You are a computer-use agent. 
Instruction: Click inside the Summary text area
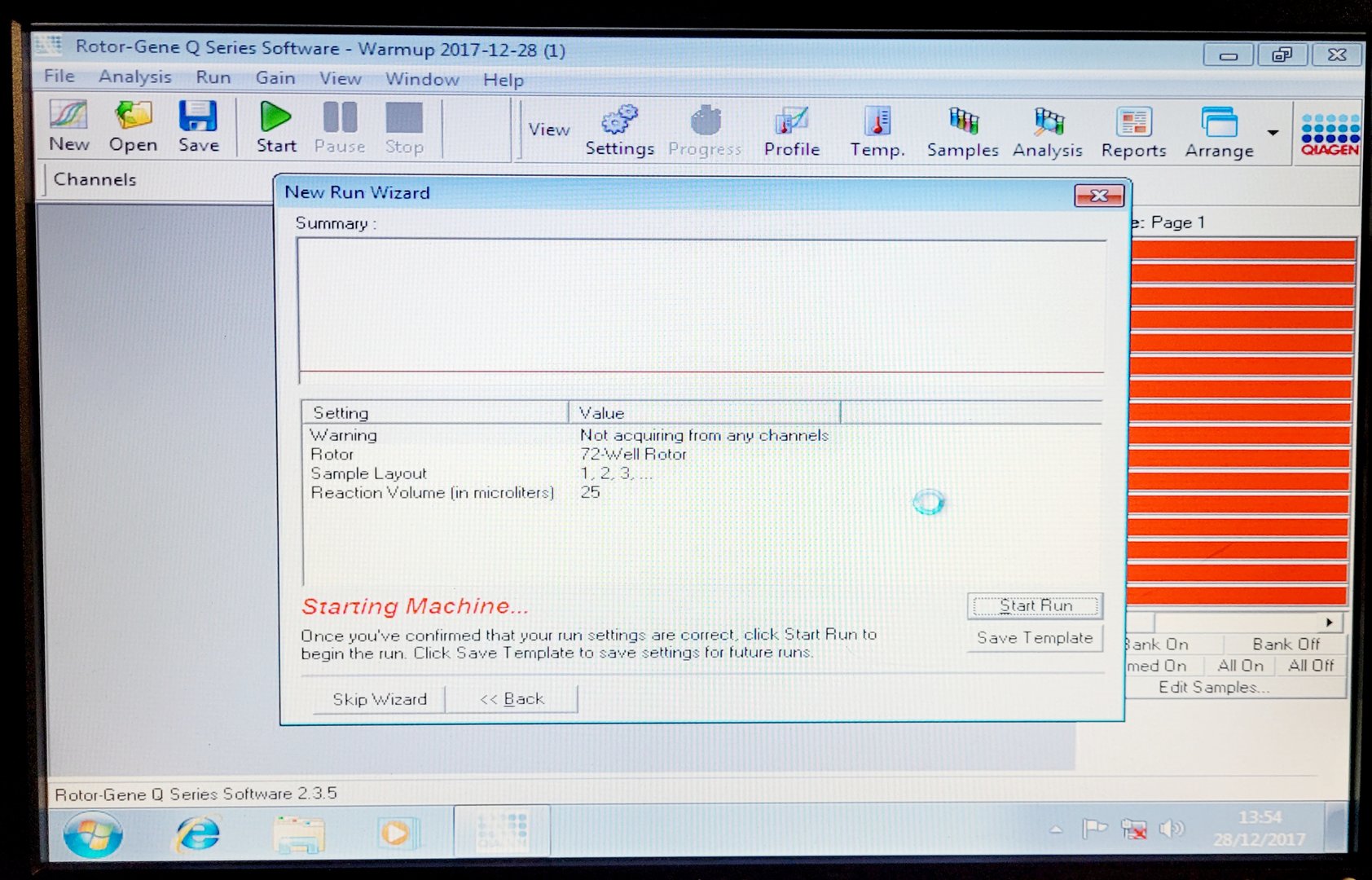702,310
